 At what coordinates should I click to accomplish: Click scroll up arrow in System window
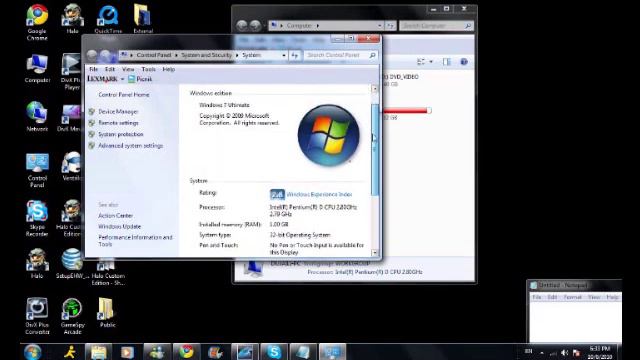[375, 89]
